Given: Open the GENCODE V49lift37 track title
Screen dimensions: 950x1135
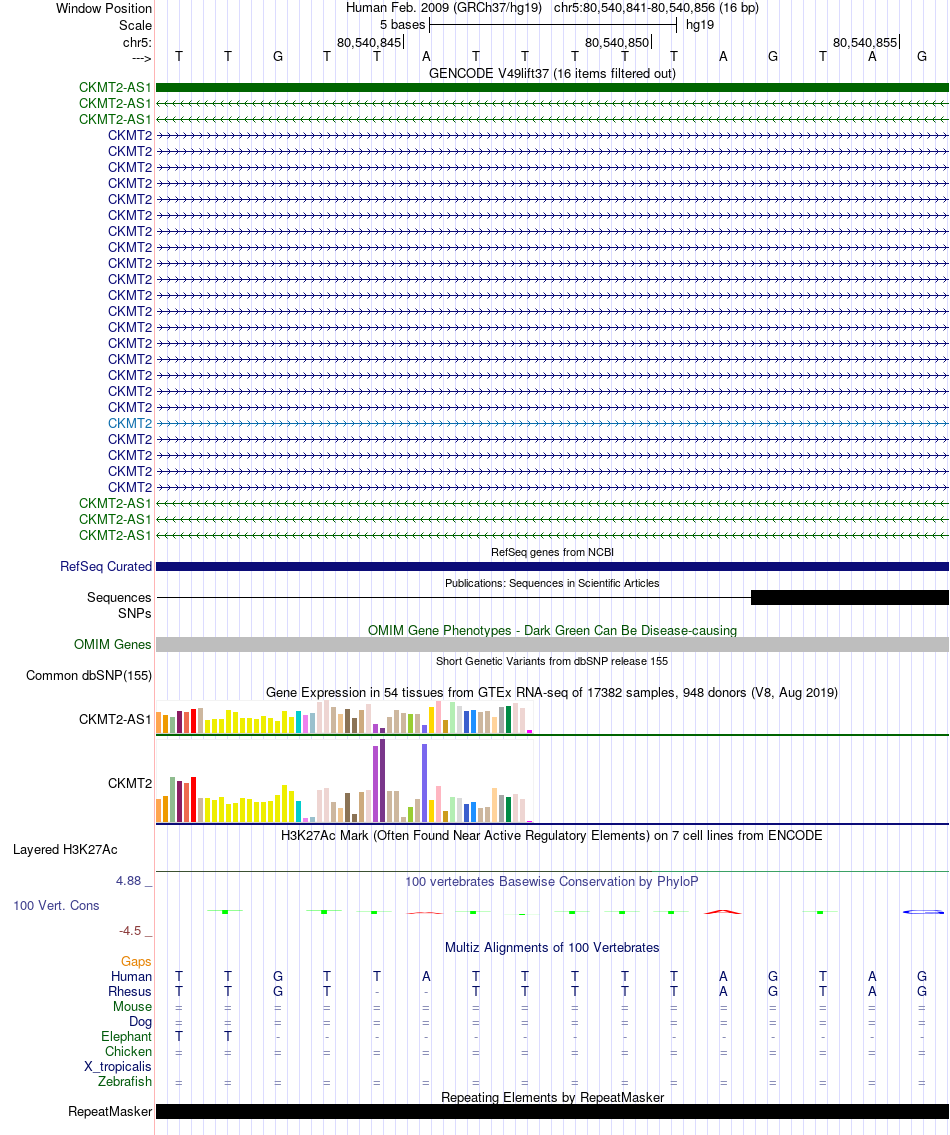Looking at the screenshot, I should 552,73.
